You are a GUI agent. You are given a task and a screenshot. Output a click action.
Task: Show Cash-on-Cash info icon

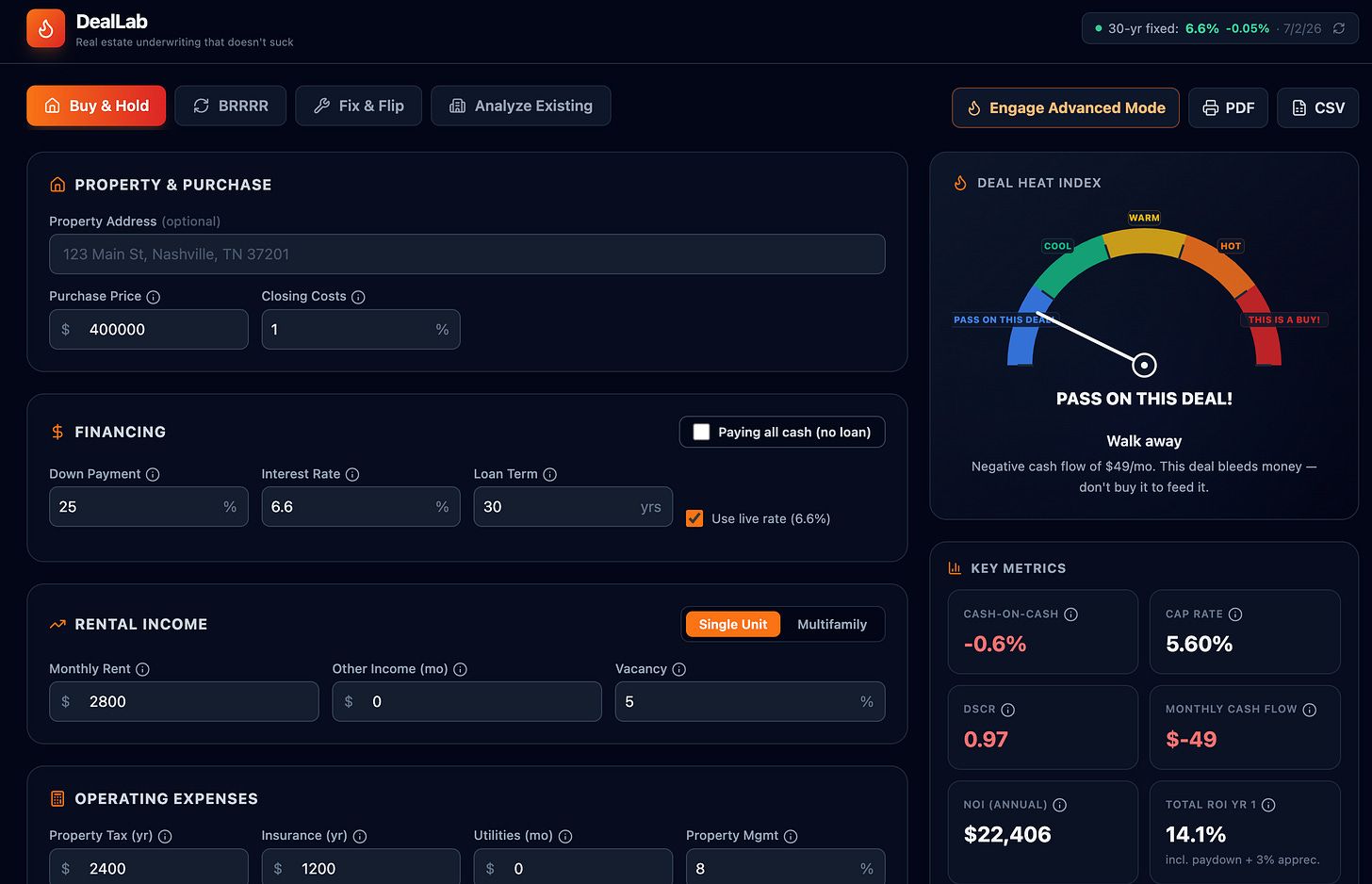tap(1070, 614)
